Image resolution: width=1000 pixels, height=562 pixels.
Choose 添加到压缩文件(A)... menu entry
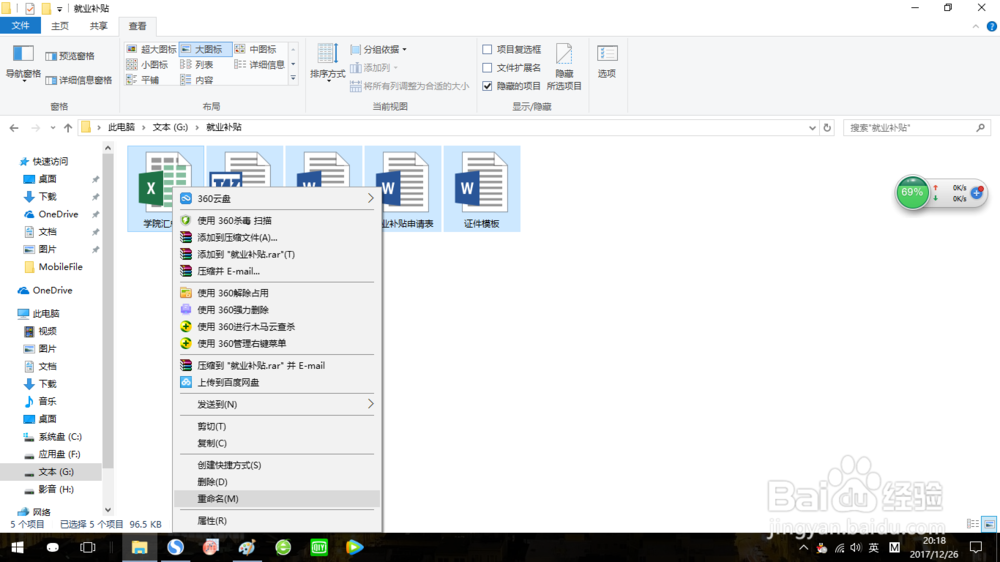coord(277,237)
